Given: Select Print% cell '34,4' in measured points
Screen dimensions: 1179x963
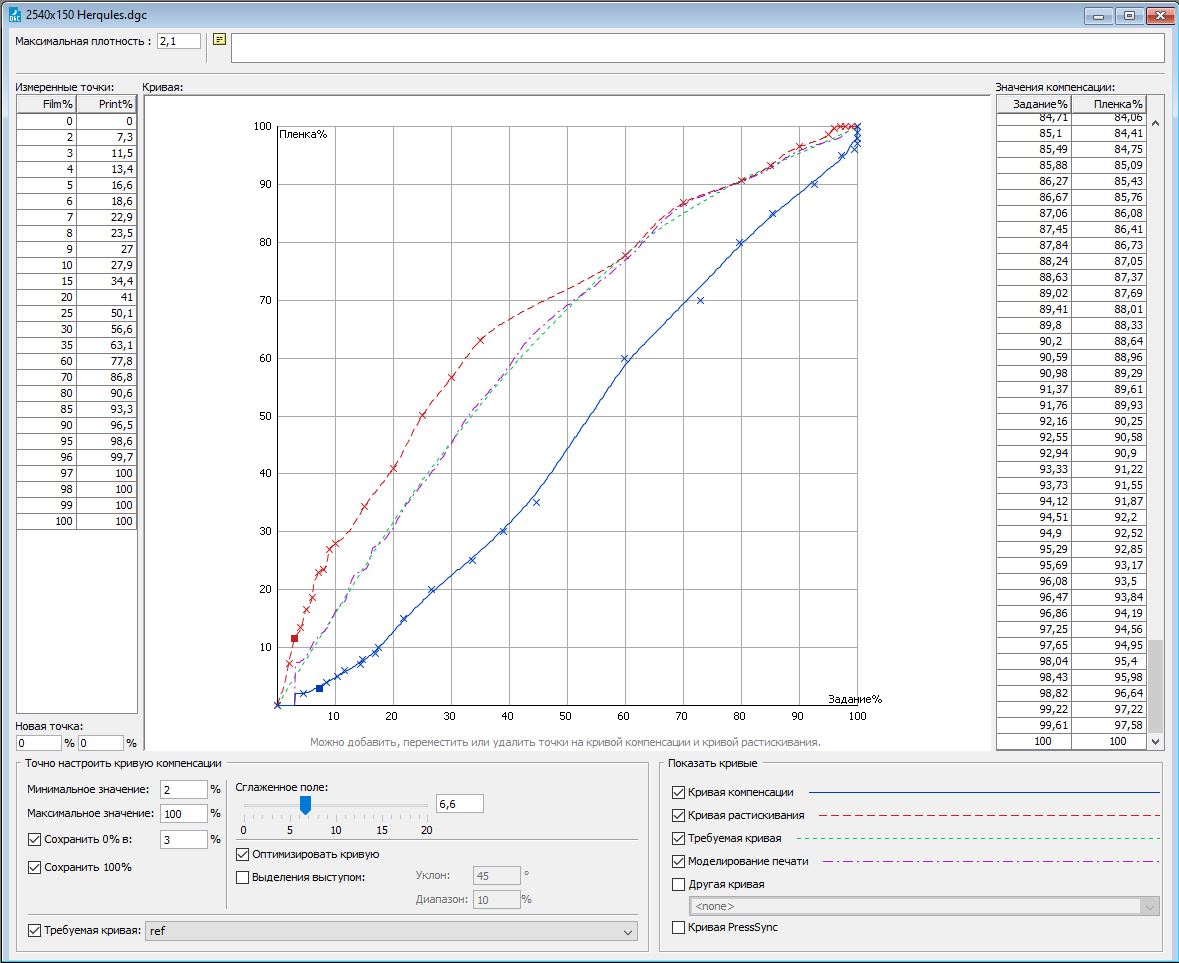Looking at the screenshot, I should pos(107,281).
